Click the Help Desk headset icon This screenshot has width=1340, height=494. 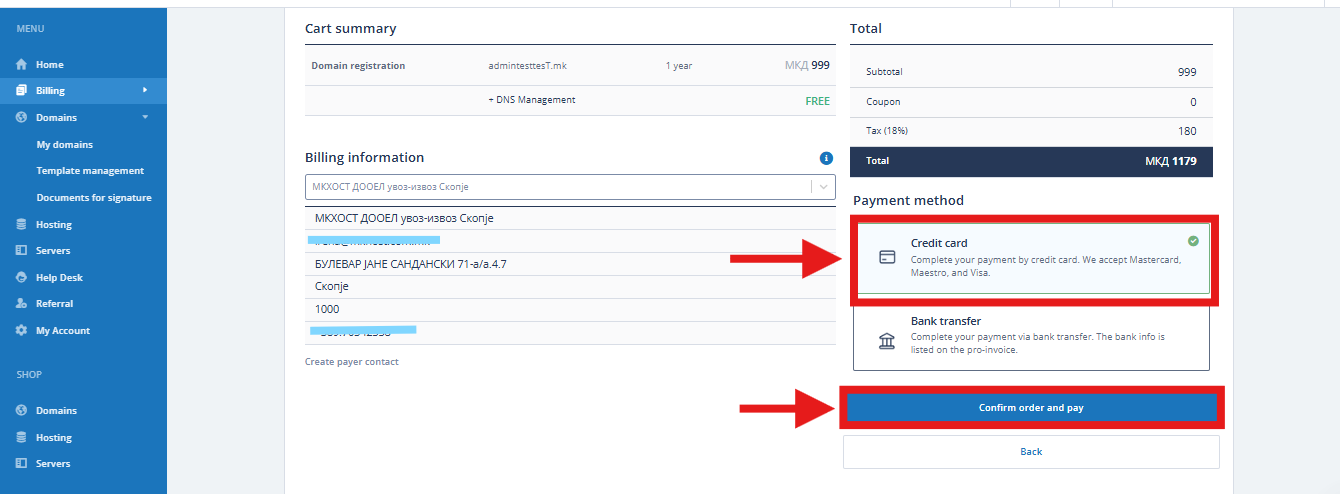[21, 277]
